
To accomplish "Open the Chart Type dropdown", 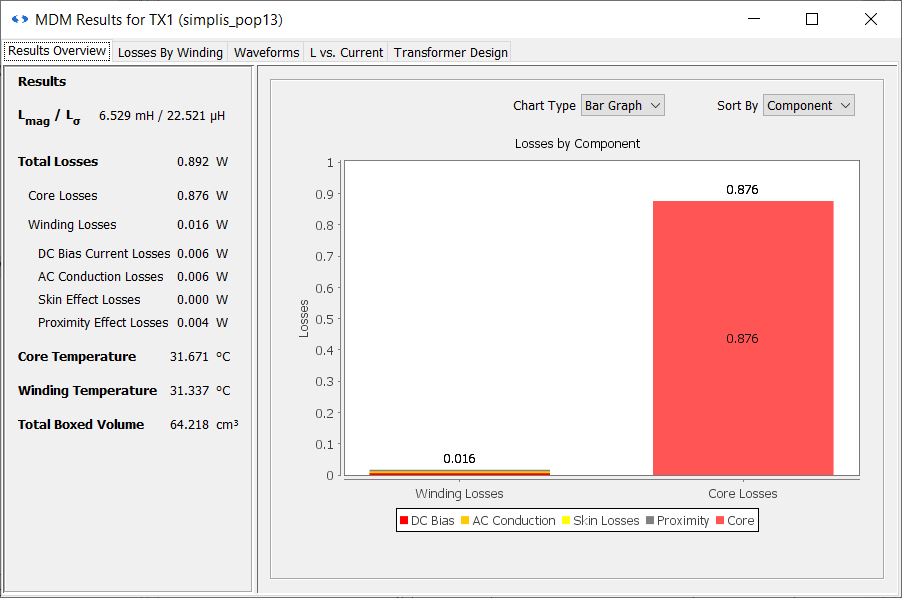I will (622, 105).
